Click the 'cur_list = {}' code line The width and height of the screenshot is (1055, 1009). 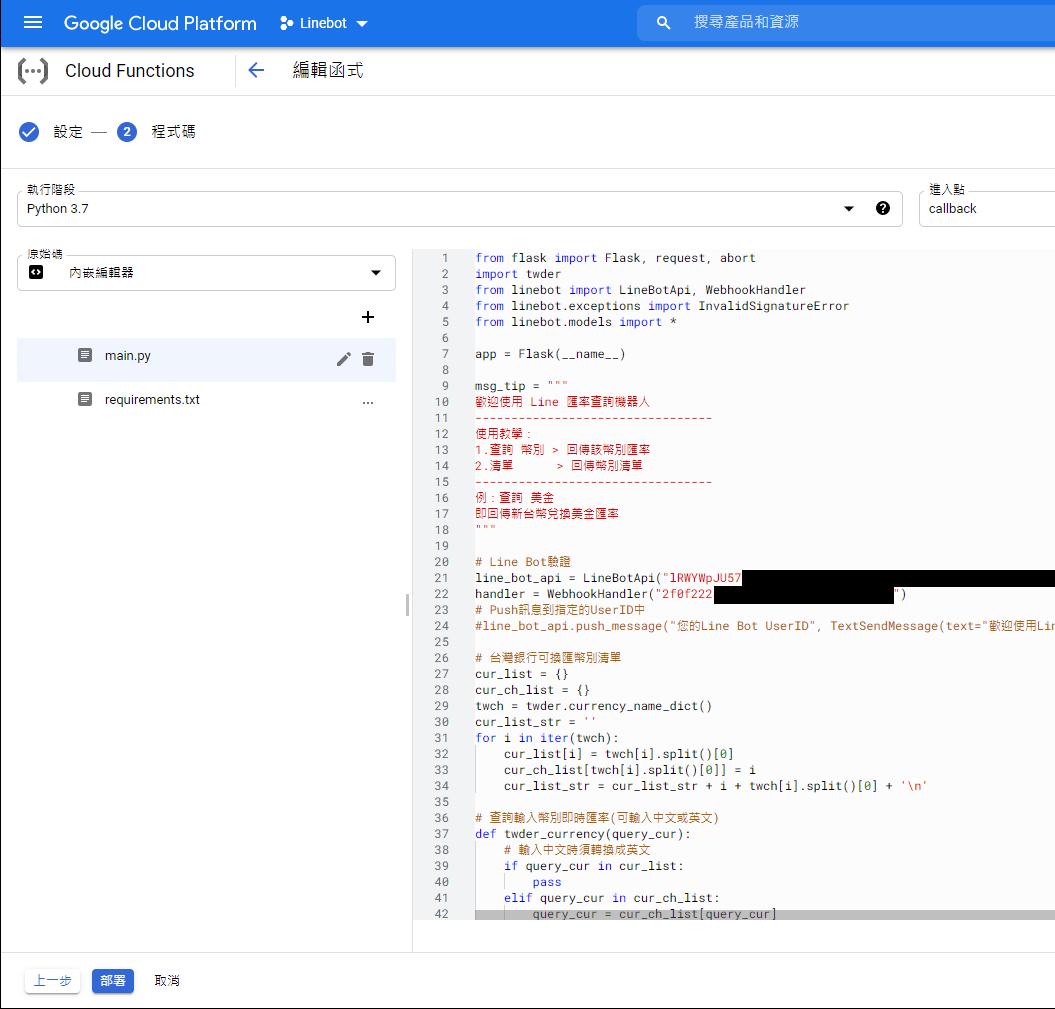click(521, 674)
